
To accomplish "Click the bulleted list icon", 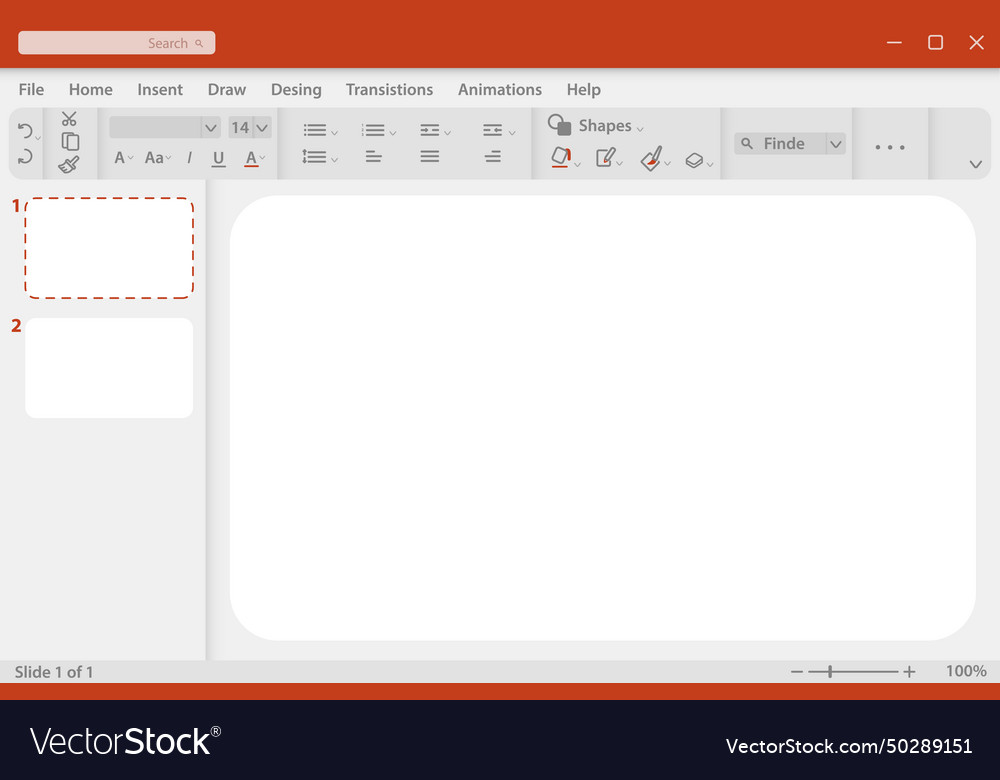I will point(315,131).
